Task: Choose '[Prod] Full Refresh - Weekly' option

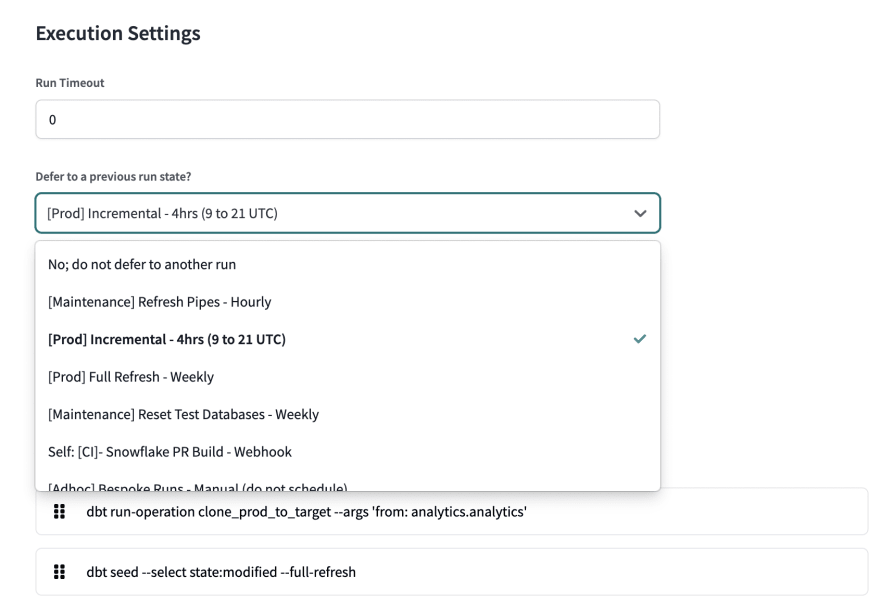Action: [x=347, y=377]
